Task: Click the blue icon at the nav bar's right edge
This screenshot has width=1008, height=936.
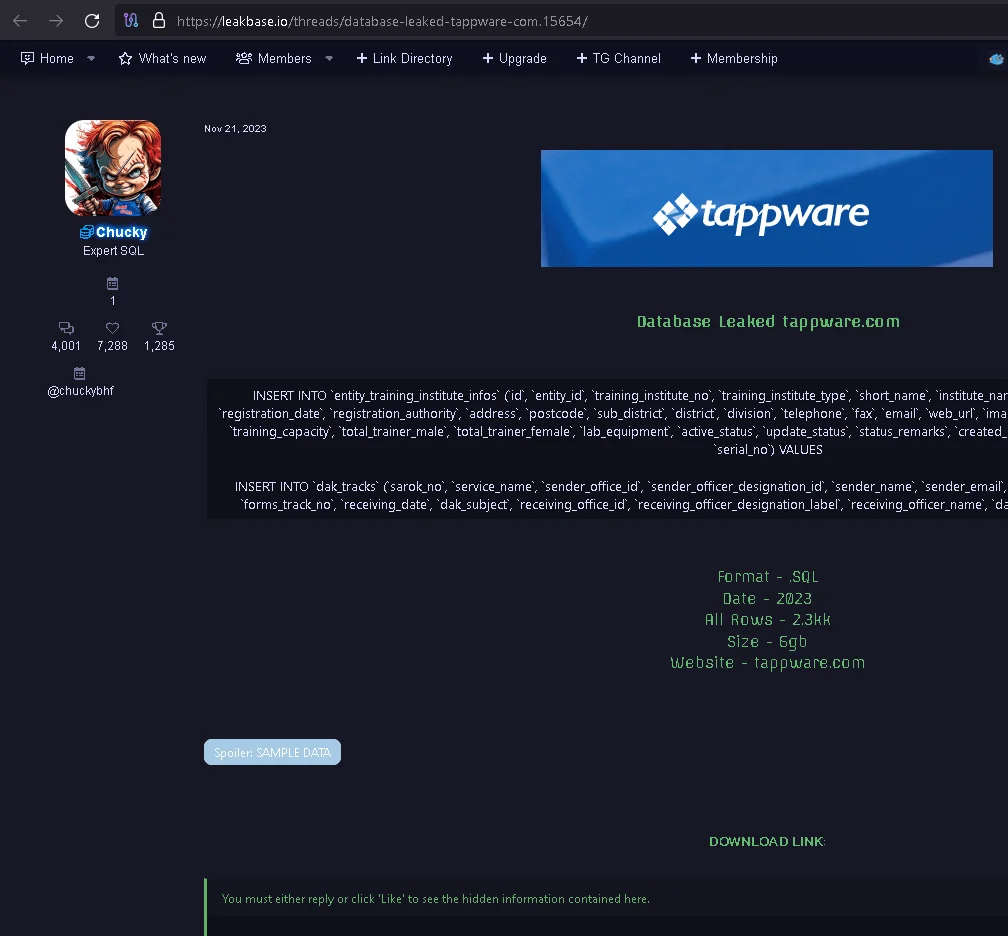Action: pos(996,59)
